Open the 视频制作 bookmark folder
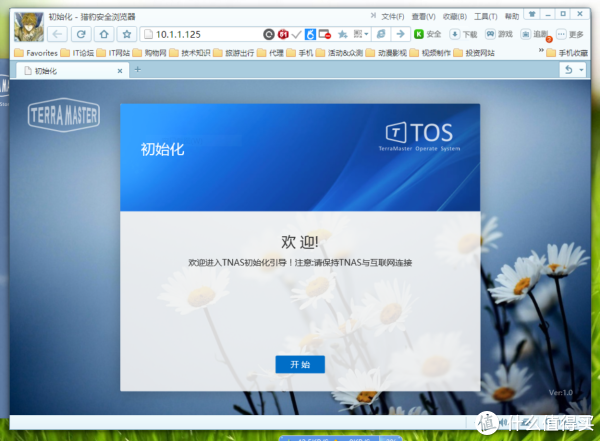The image size is (600, 441). (x=430, y=53)
